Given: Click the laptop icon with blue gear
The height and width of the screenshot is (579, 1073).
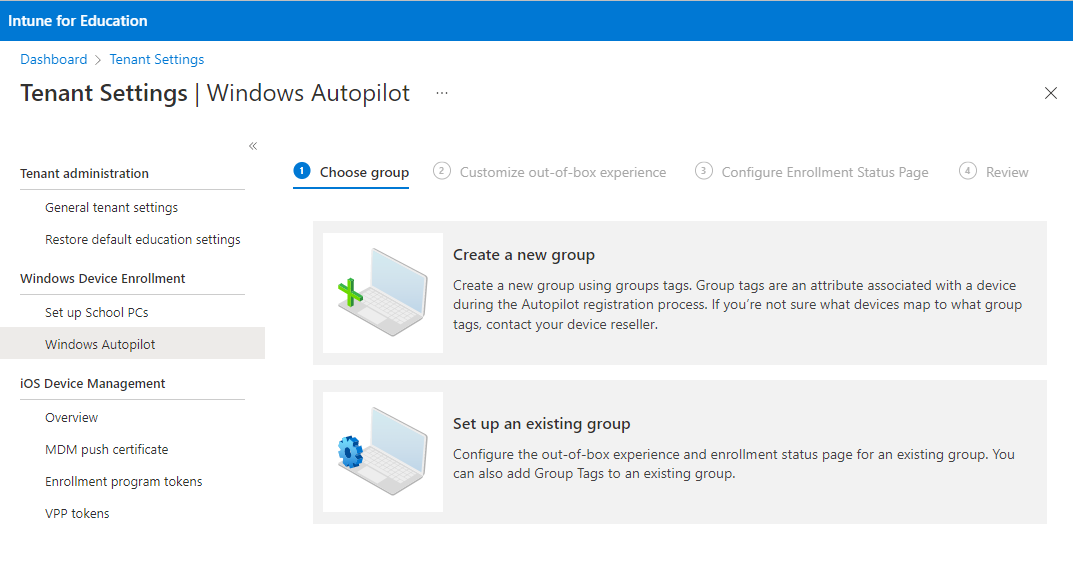Looking at the screenshot, I should [382, 452].
